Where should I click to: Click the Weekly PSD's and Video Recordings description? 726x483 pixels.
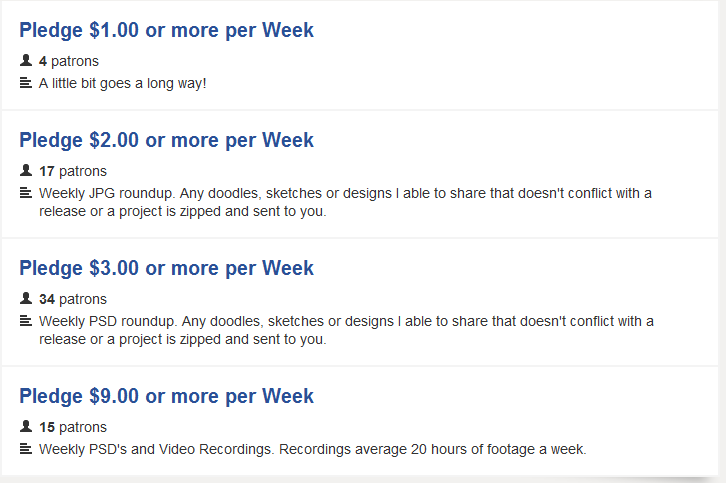[x=312, y=449]
